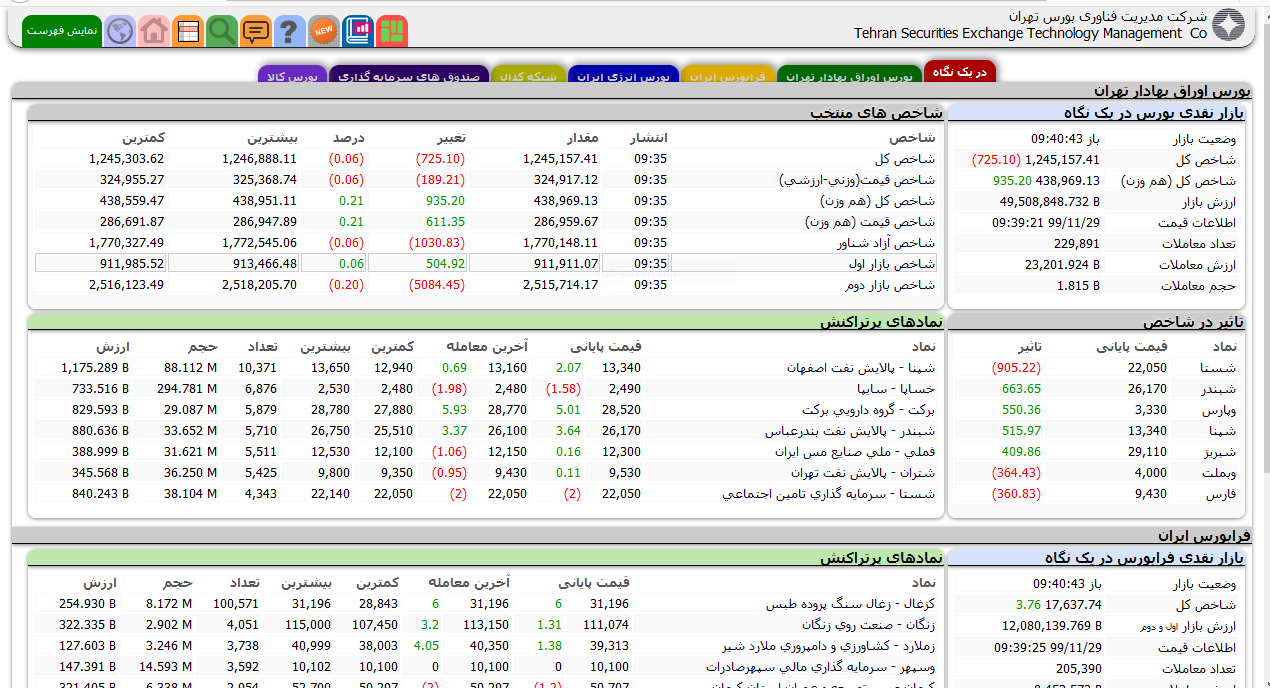Select the red 'در یک نگاه' tab
Screen dimensions: 1270x688
point(960,72)
